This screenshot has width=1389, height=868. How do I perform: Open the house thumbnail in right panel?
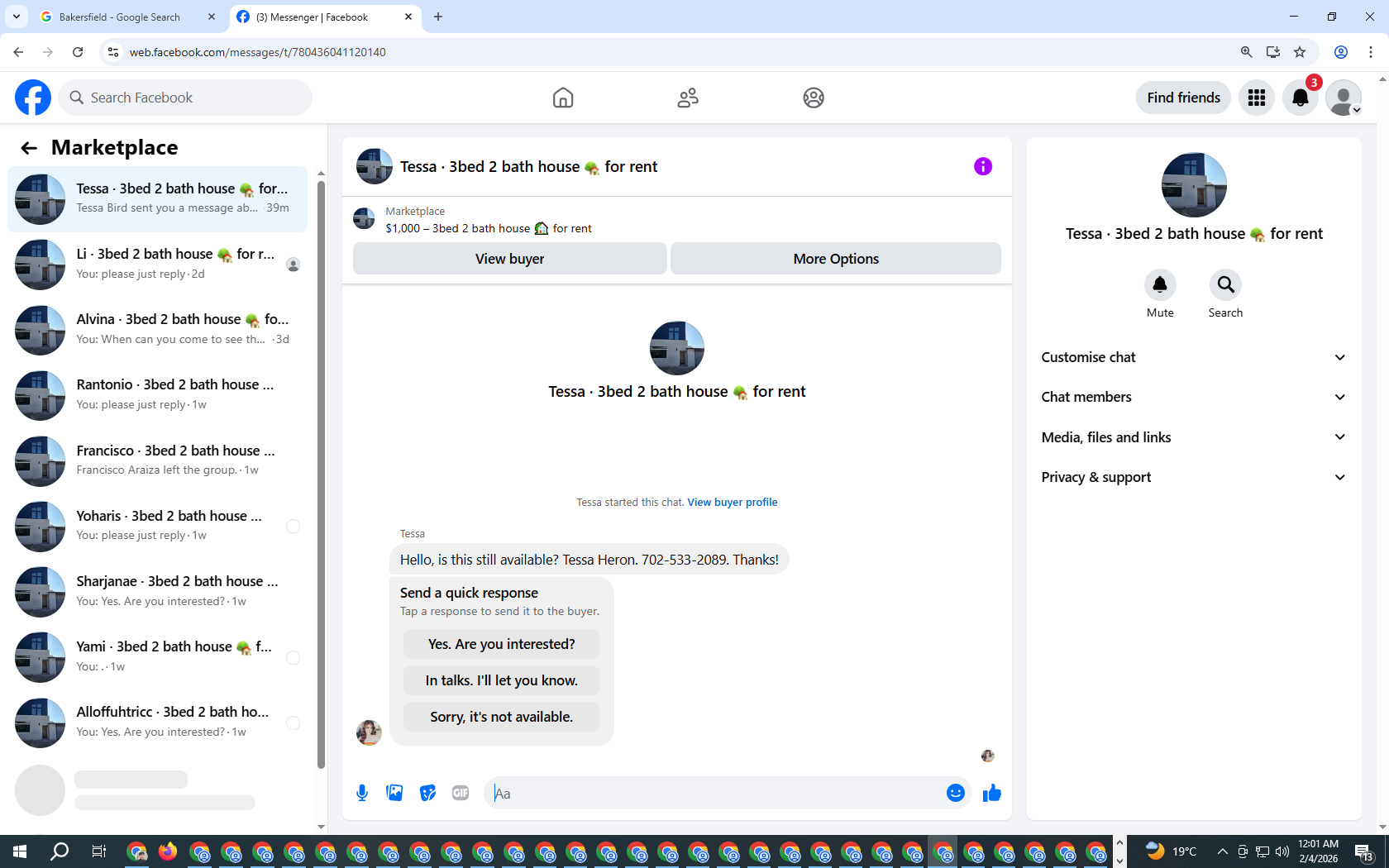click(1194, 185)
